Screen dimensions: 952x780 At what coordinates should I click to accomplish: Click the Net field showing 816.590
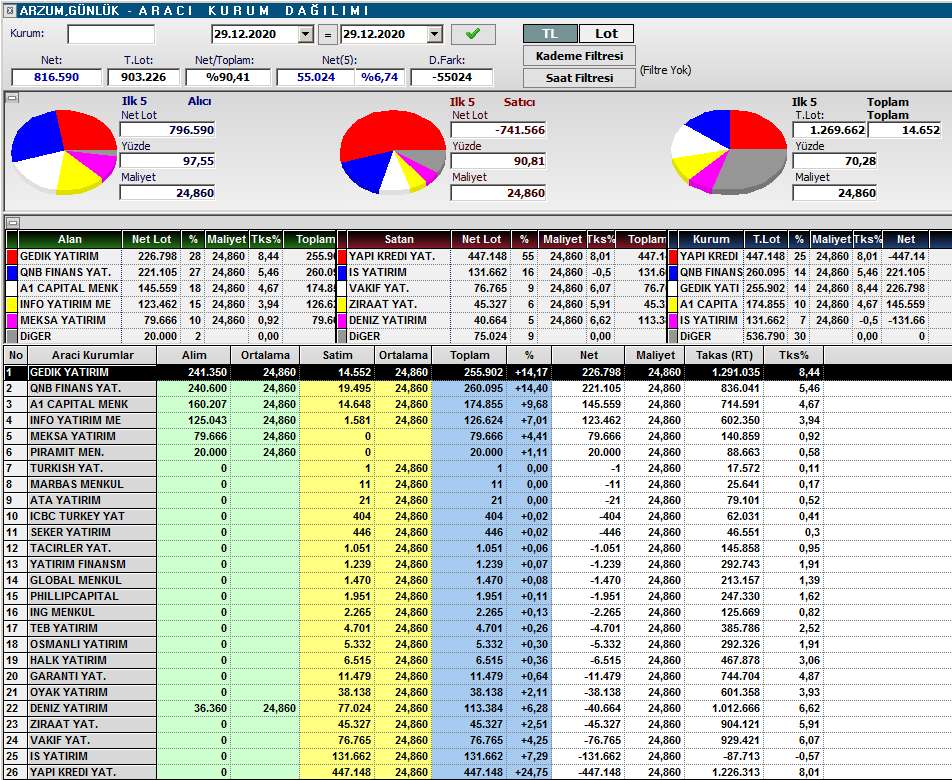click(56, 77)
